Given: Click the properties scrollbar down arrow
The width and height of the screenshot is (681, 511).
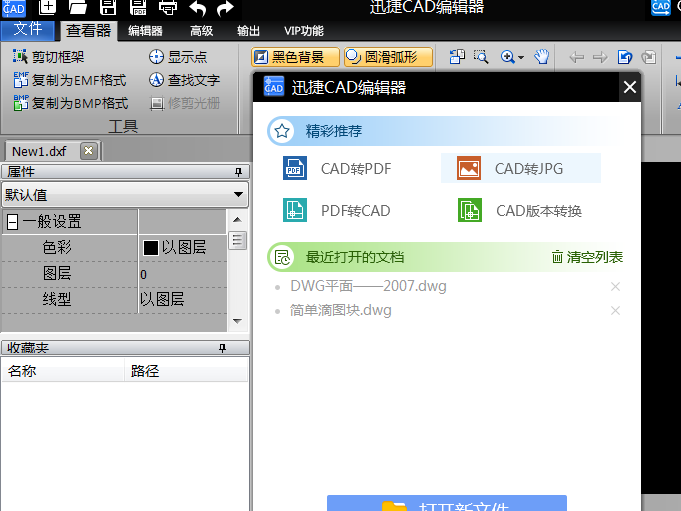Looking at the screenshot, I should click(x=237, y=321).
